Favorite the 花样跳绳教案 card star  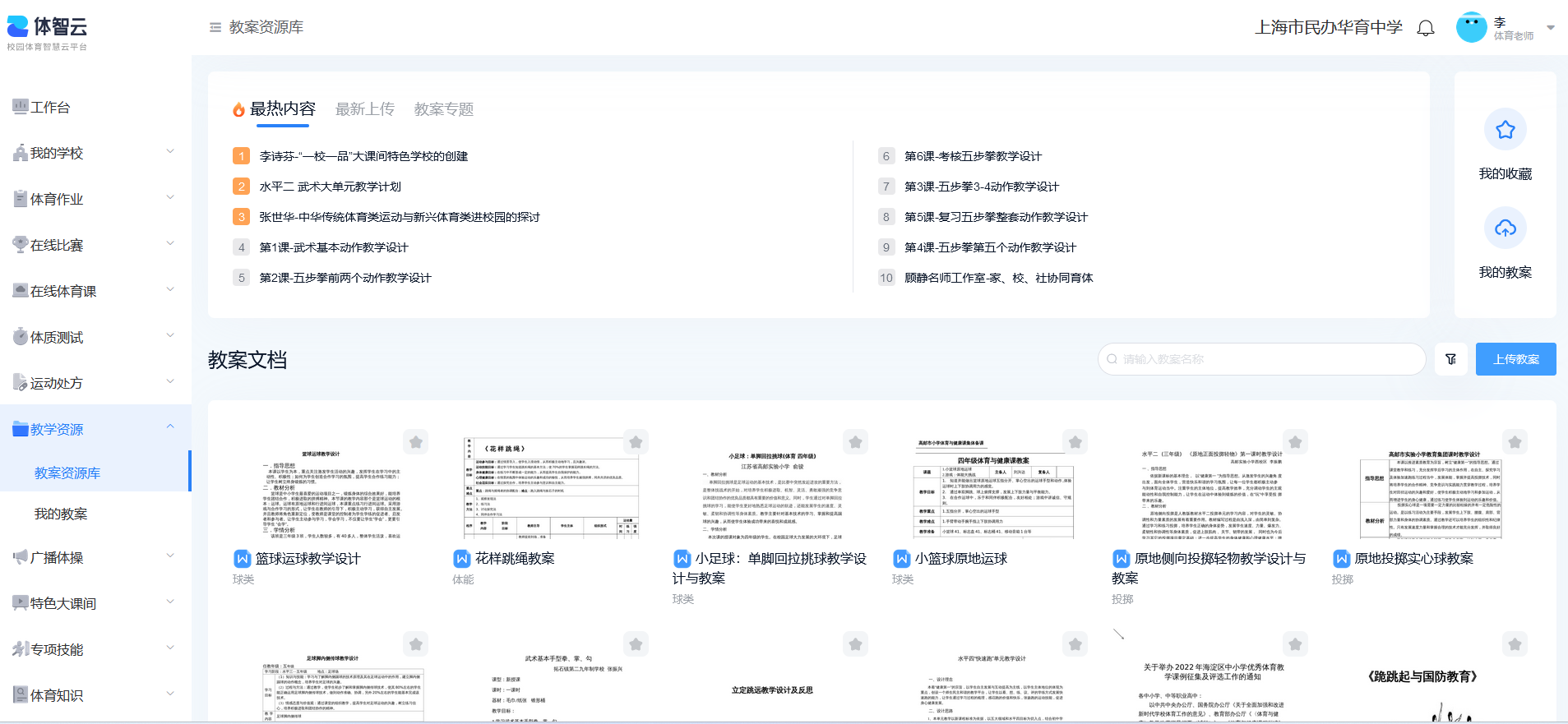(x=636, y=442)
